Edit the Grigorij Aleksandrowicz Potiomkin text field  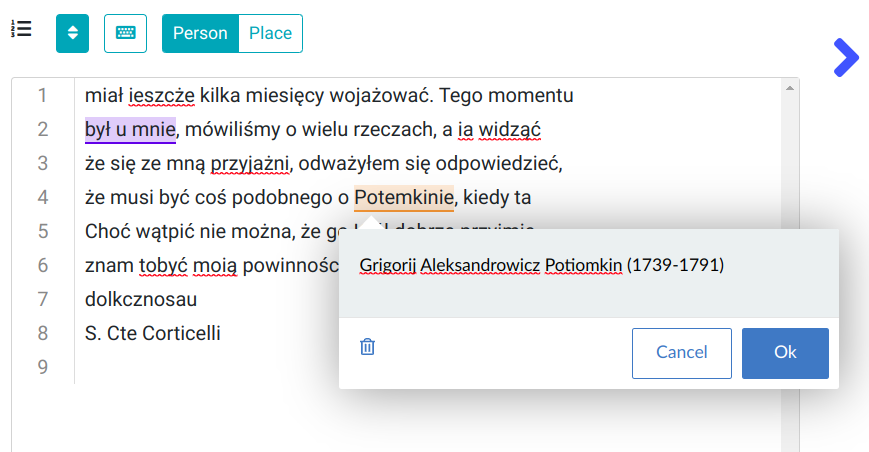(x=540, y=266)
